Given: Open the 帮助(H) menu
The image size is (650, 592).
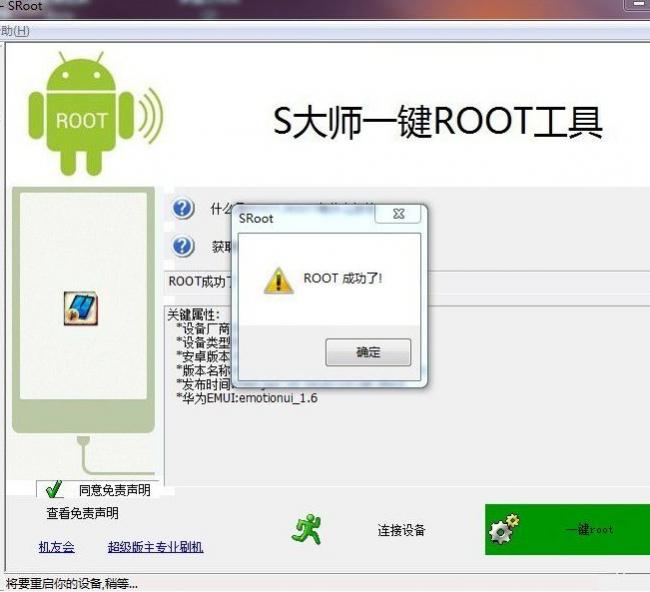Looking at the screenshot, I should (x=15, y=31).
